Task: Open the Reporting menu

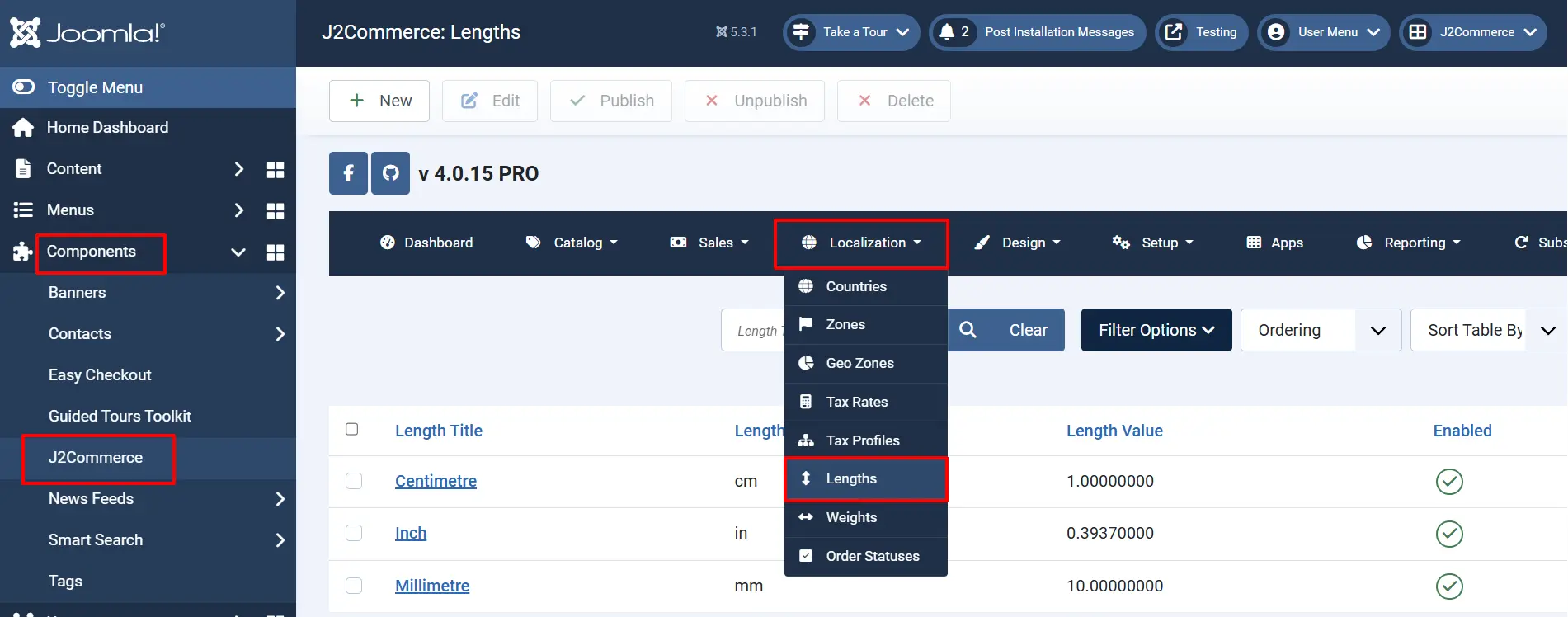Action: pos(1408,243)
